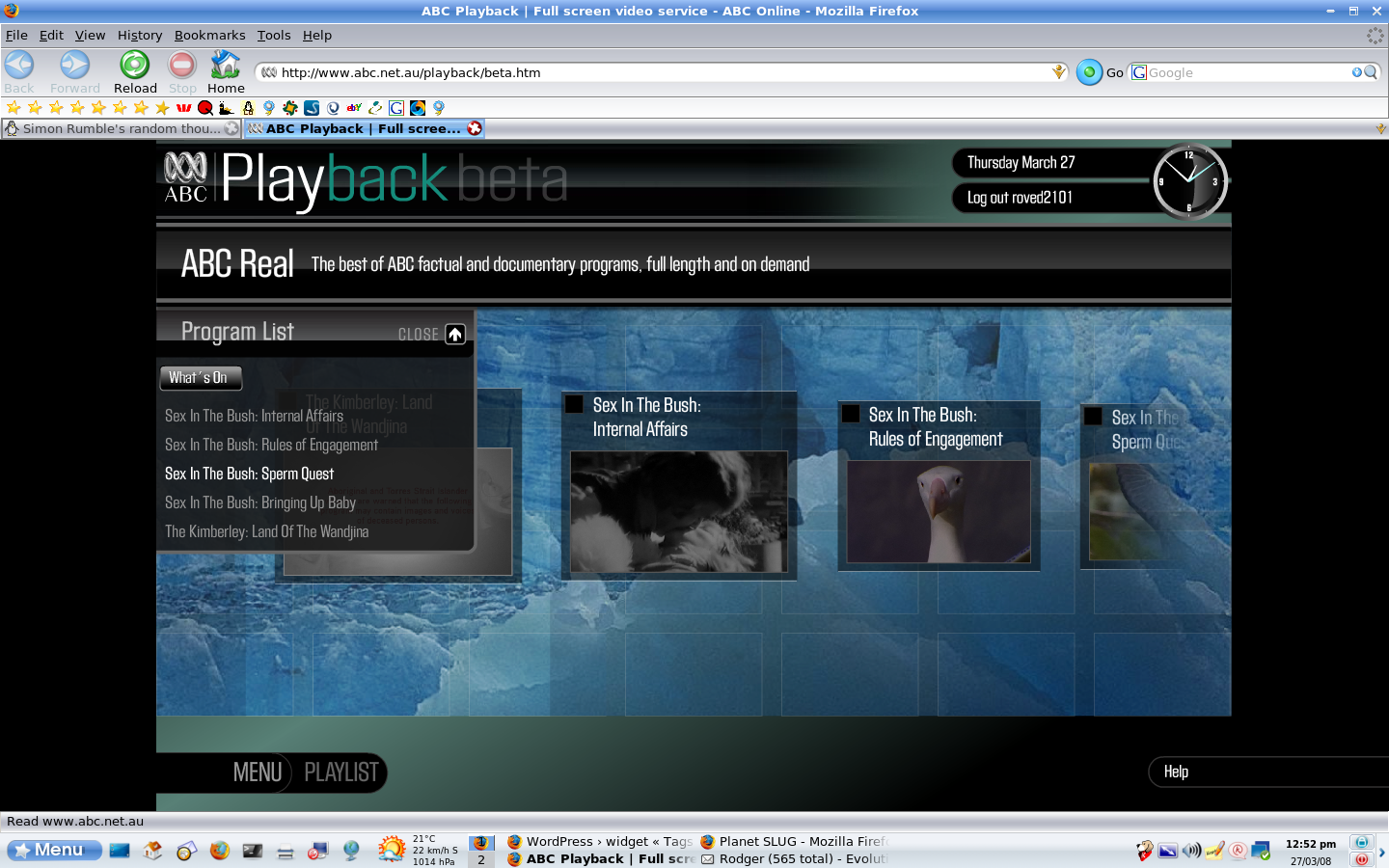The width and height of the screenshot is (1389, 868).
Task: Select Sex In The Bush: Bringing Up Baby
Action: point(260,502)
